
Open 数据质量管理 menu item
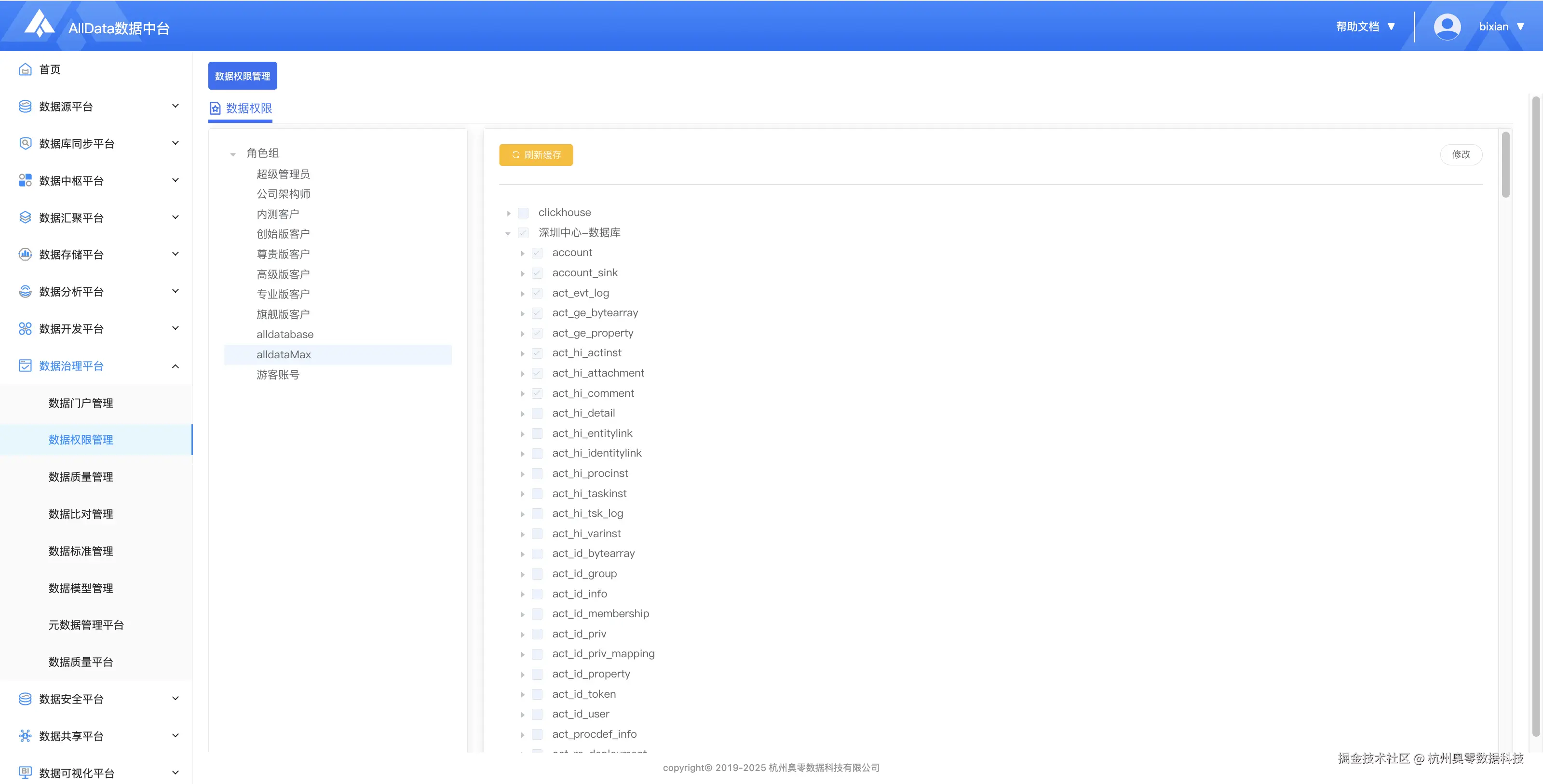click(81, 477)
